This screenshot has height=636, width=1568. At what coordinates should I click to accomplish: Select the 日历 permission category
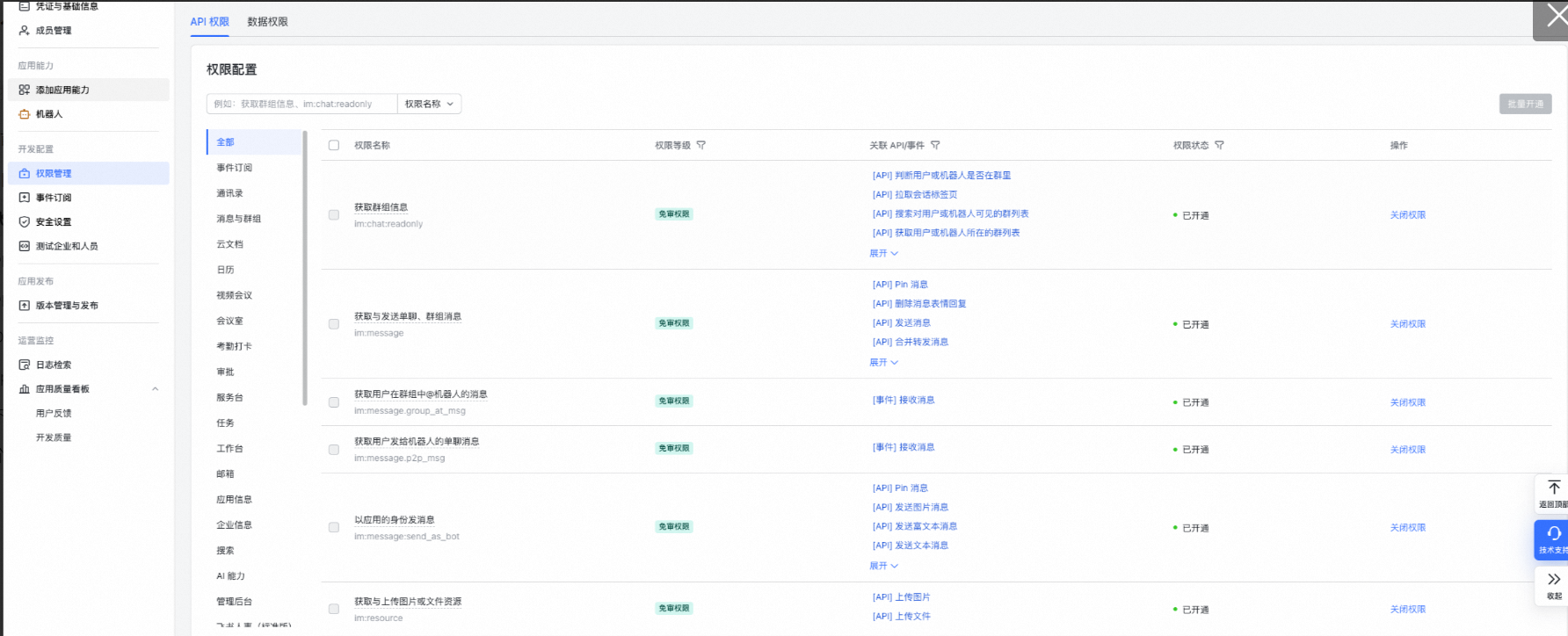[226, 270]
